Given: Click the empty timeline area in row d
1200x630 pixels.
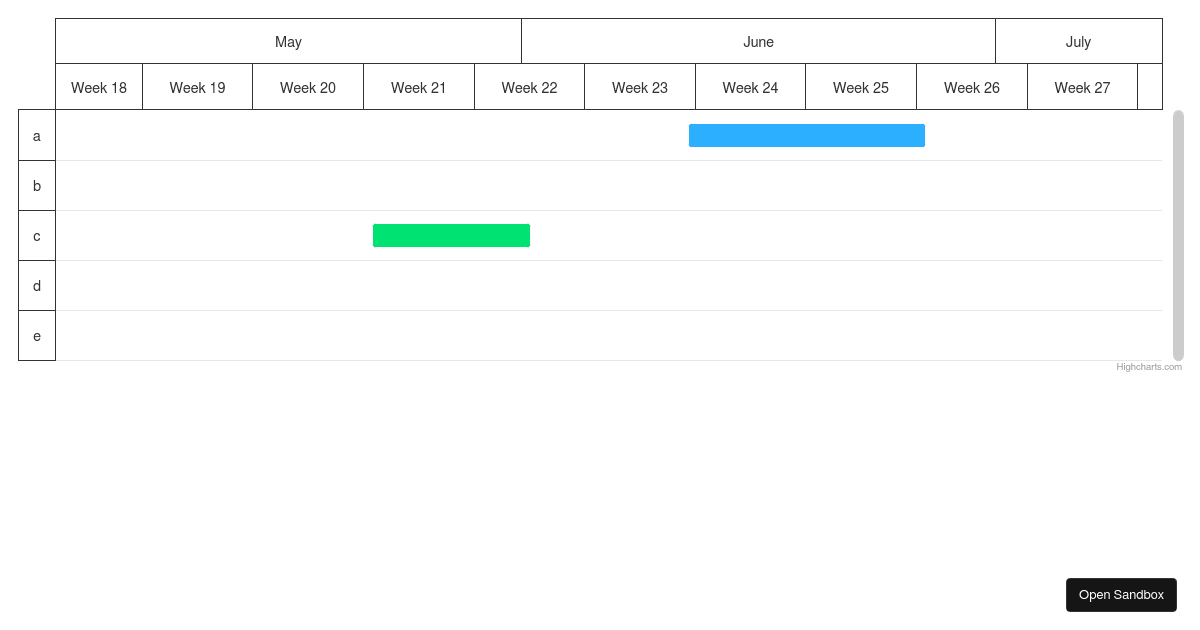Looking at the screenshot, I should [600, 285].
